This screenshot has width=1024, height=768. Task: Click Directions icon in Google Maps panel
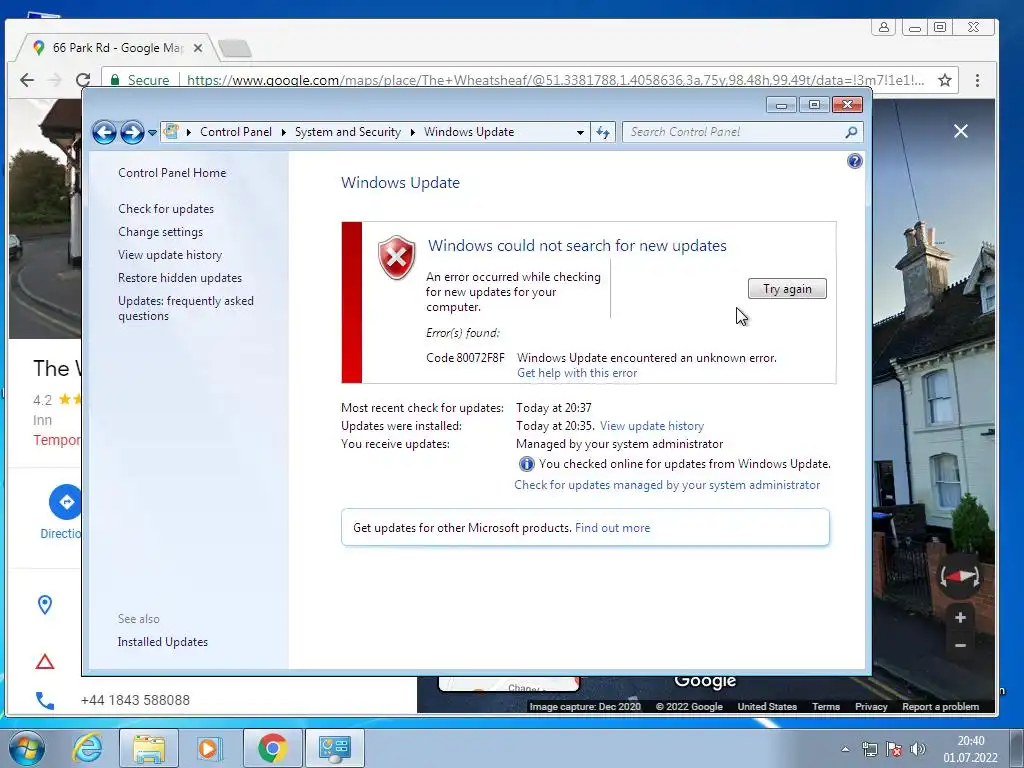tap(65, 502)
